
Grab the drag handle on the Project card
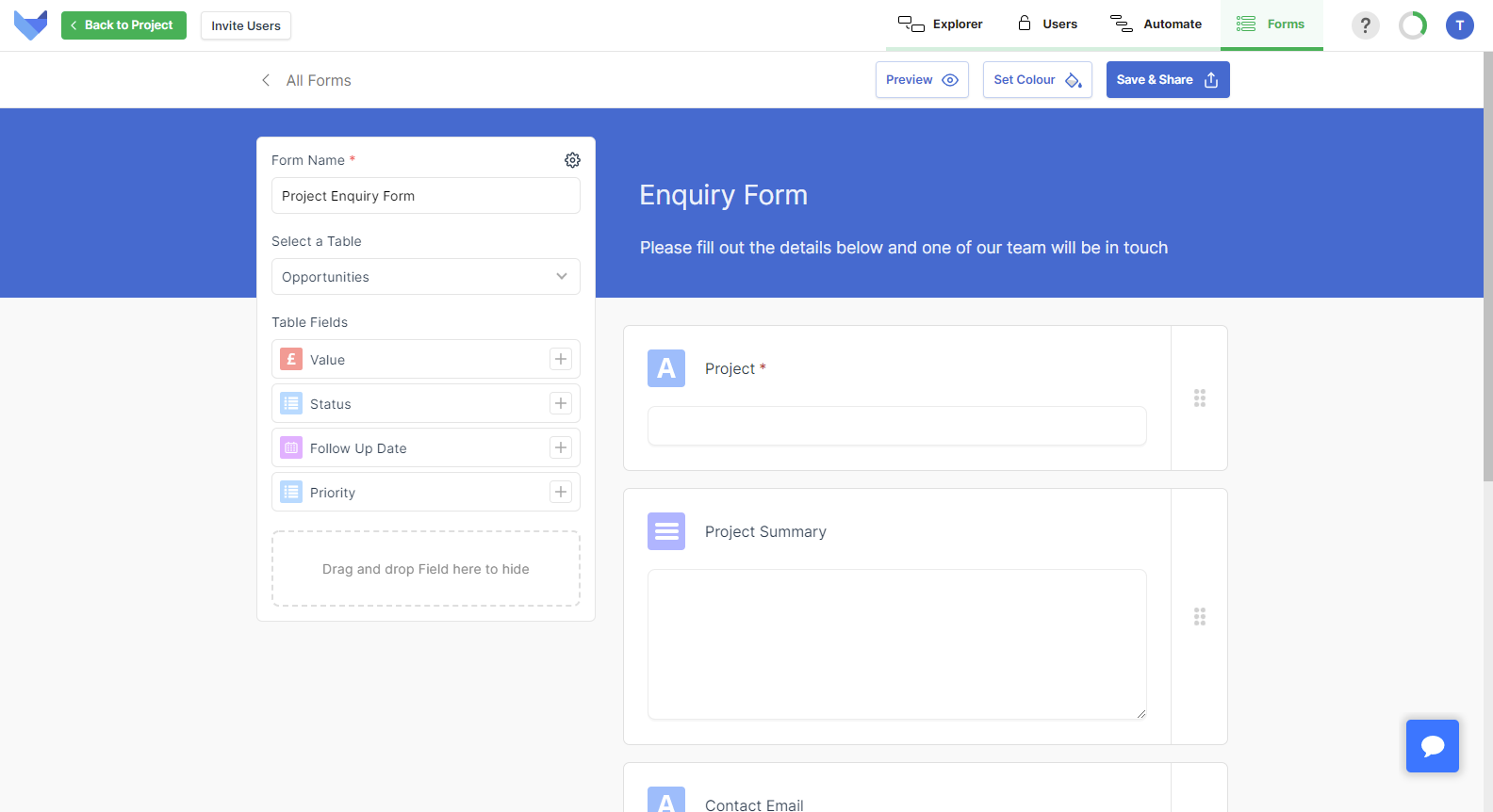point(1200,398)
